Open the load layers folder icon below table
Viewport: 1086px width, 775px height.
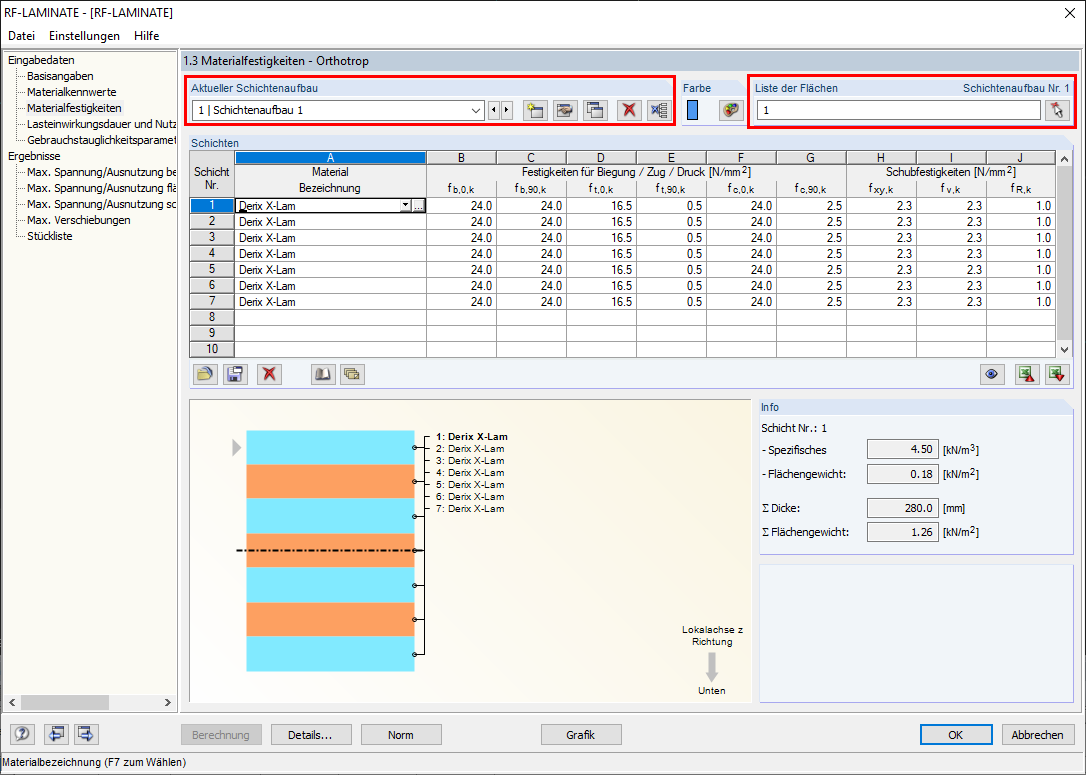205,374
